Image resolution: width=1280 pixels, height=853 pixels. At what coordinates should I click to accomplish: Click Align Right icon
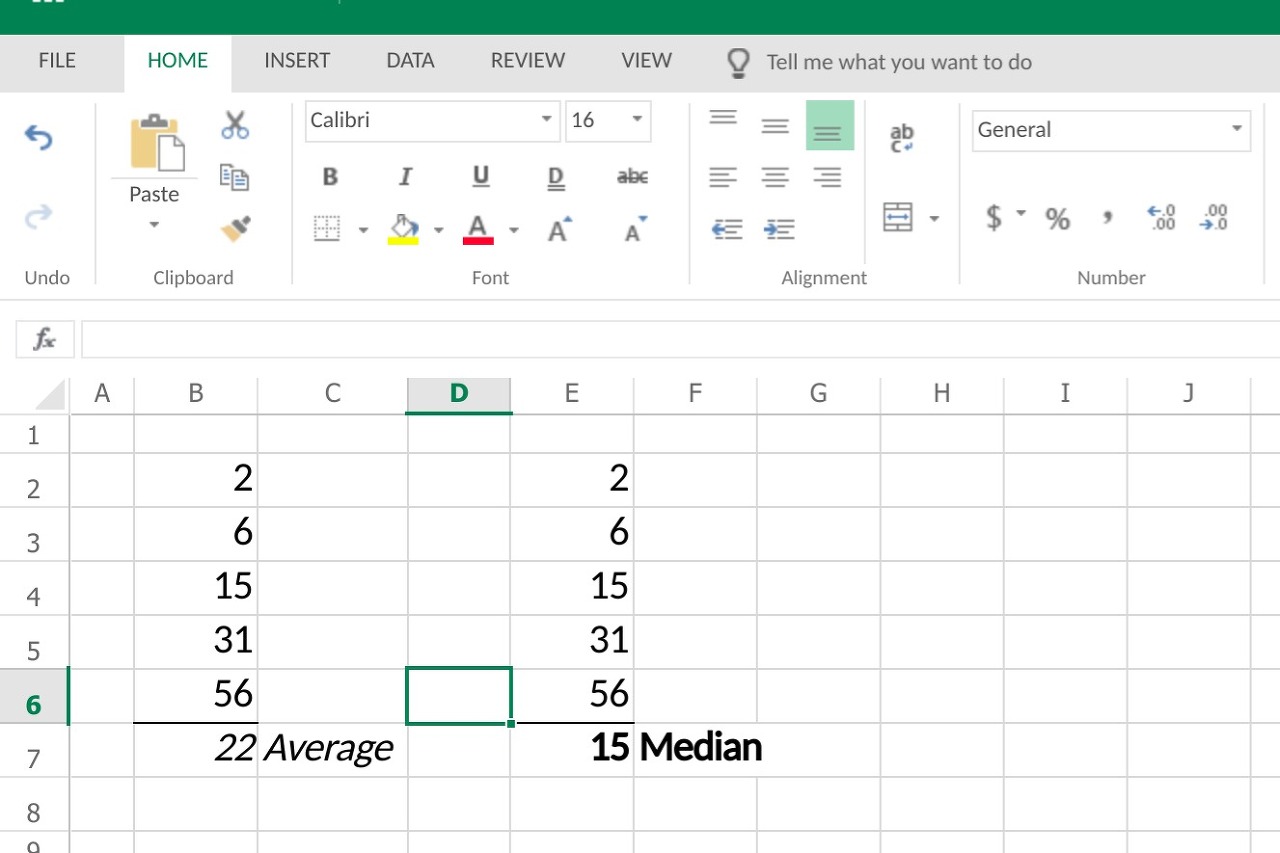coord(827,178)
